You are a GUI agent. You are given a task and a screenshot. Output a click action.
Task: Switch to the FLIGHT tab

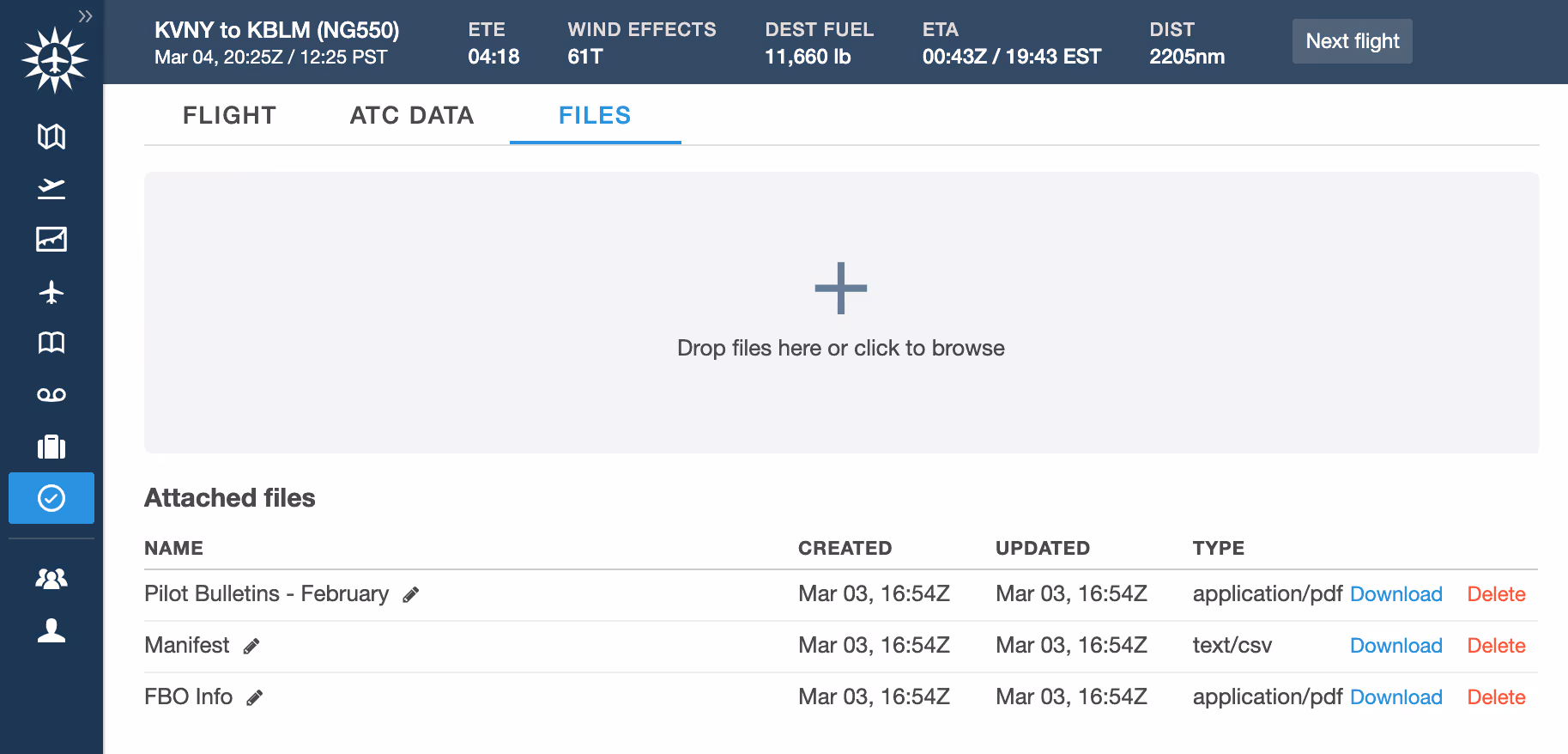(x=229, y=115)
